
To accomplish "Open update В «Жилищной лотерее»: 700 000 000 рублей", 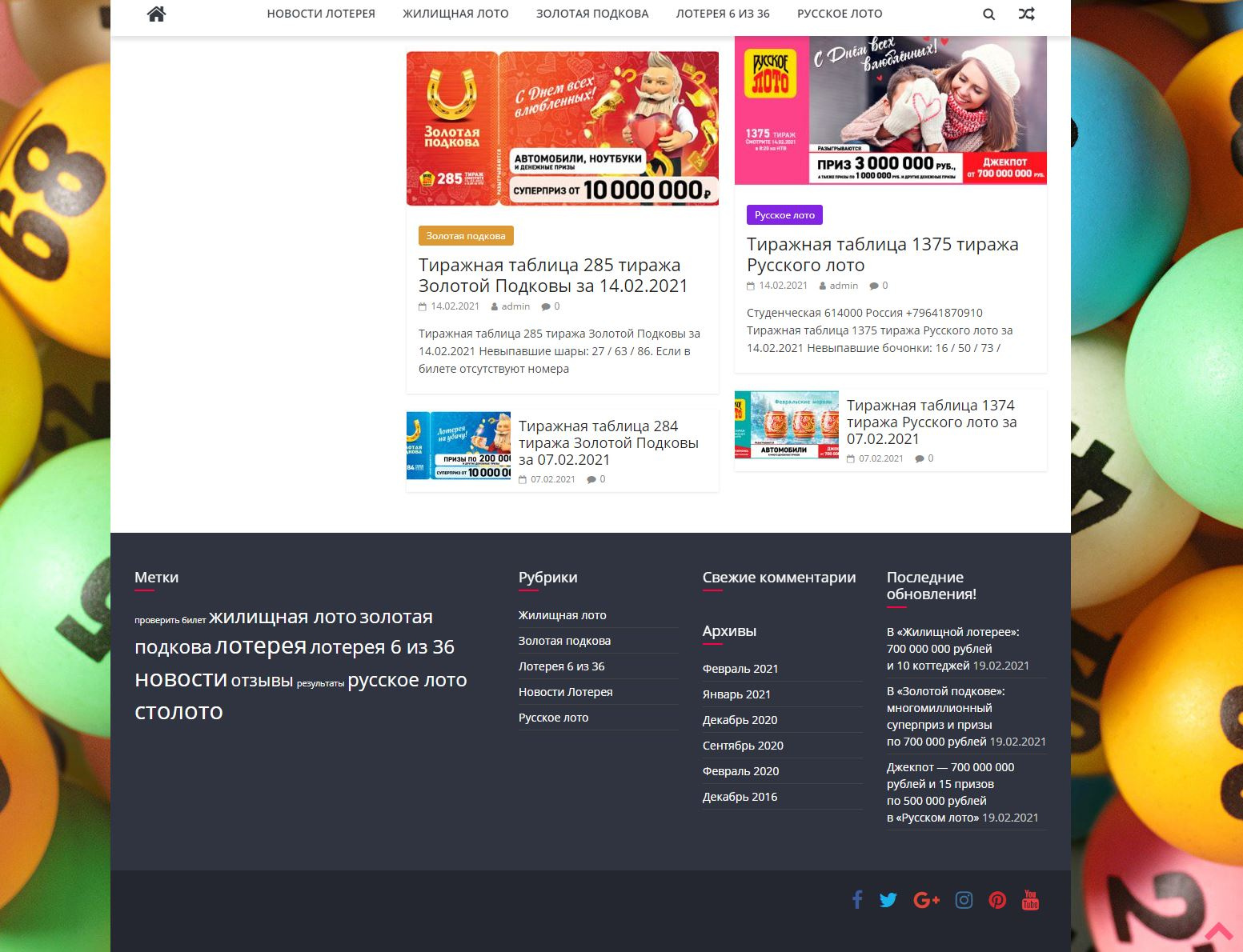I will click(952, 649).
